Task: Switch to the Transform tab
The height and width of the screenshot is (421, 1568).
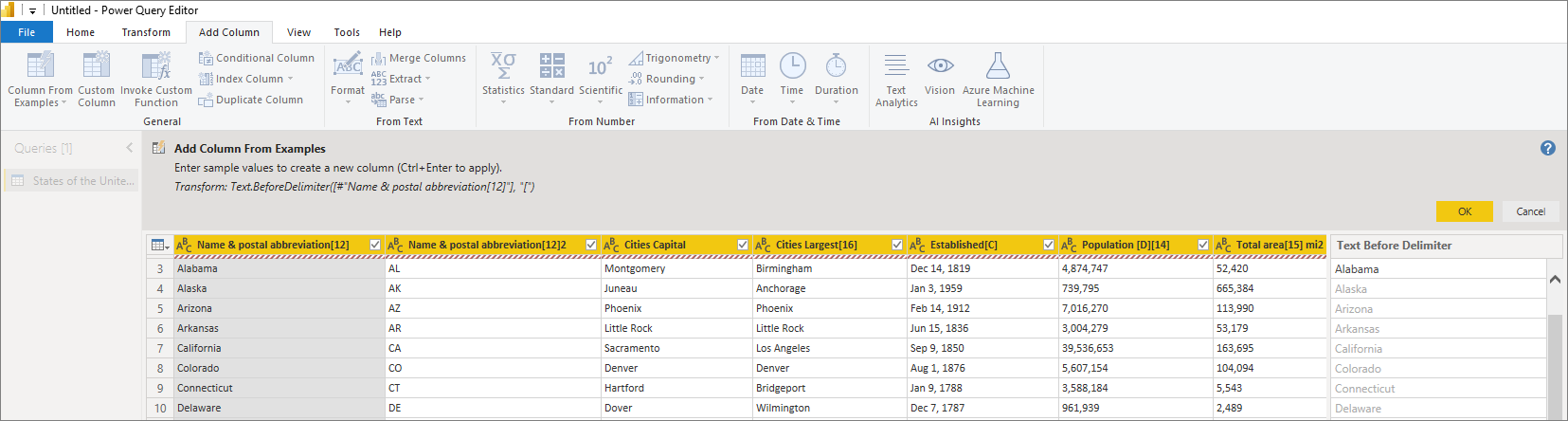Action: pos(146,32)
